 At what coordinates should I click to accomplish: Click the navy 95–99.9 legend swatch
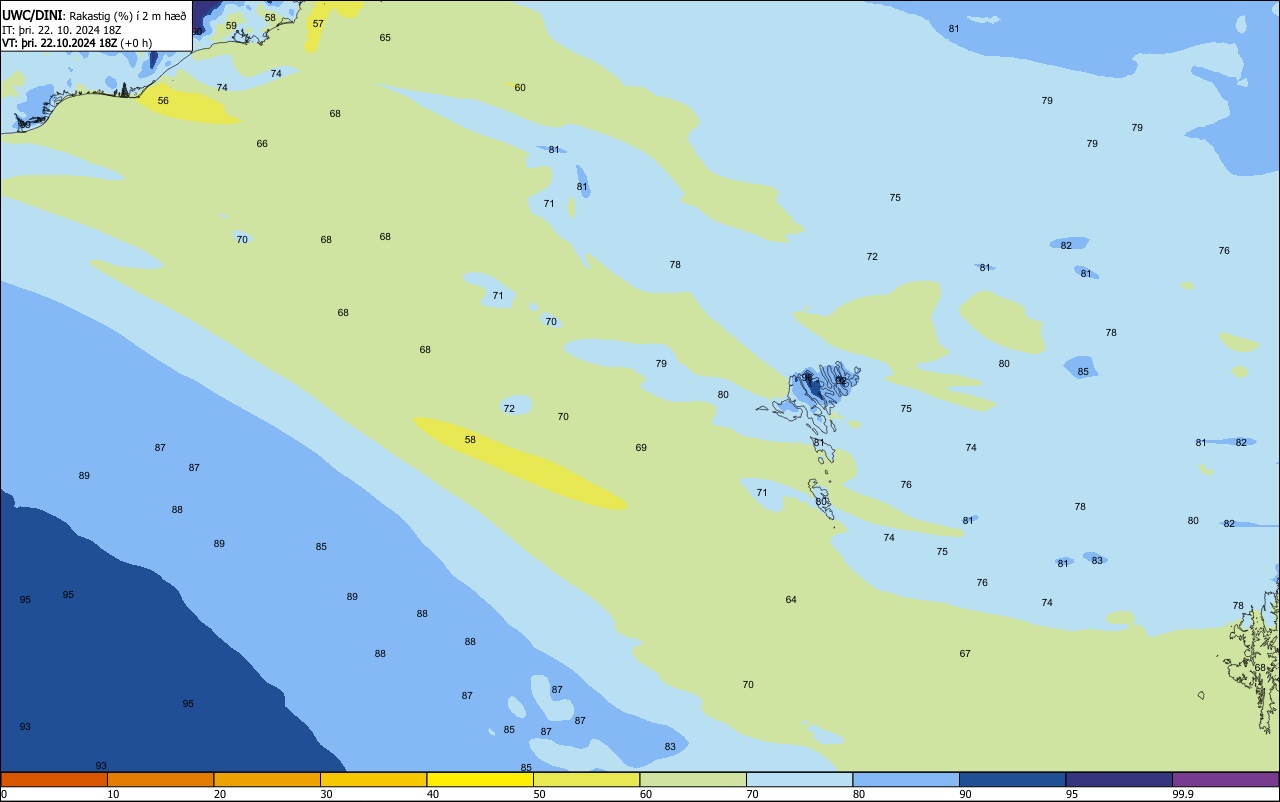(x=1119, y=779)
